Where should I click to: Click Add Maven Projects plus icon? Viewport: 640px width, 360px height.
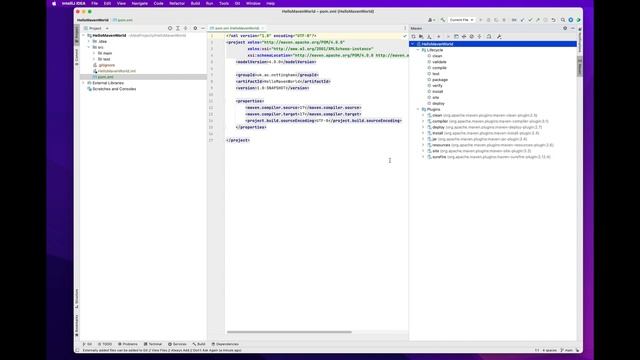click(439, 37)
